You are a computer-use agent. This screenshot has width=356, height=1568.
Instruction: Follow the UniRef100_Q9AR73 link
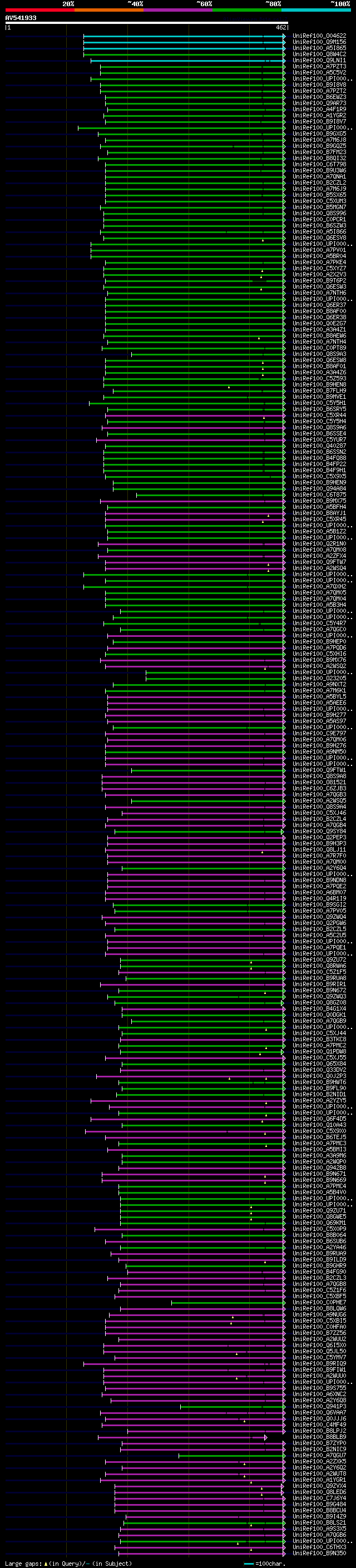click(319, 103)
